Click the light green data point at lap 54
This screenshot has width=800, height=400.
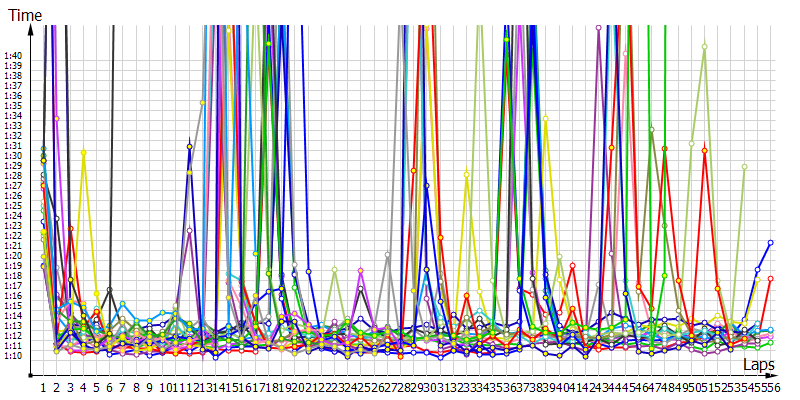point(744,167)
